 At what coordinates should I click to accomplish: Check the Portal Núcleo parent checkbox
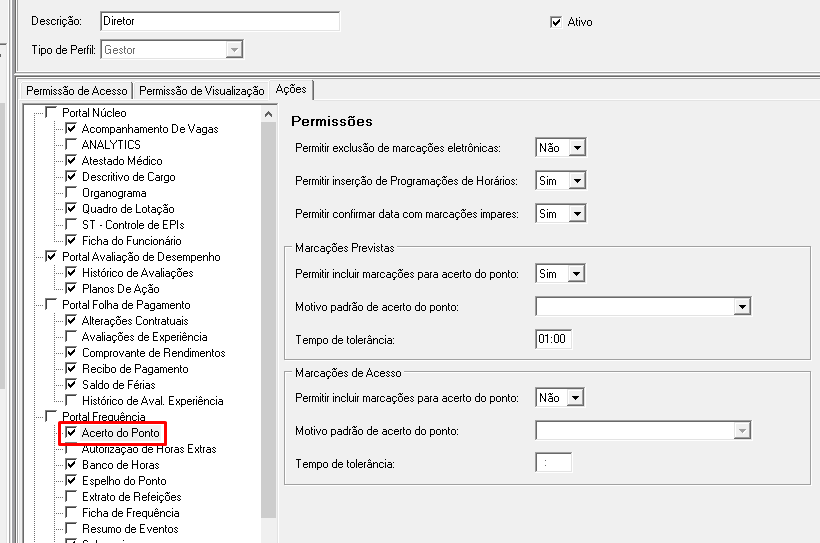[x=52, y=113]
